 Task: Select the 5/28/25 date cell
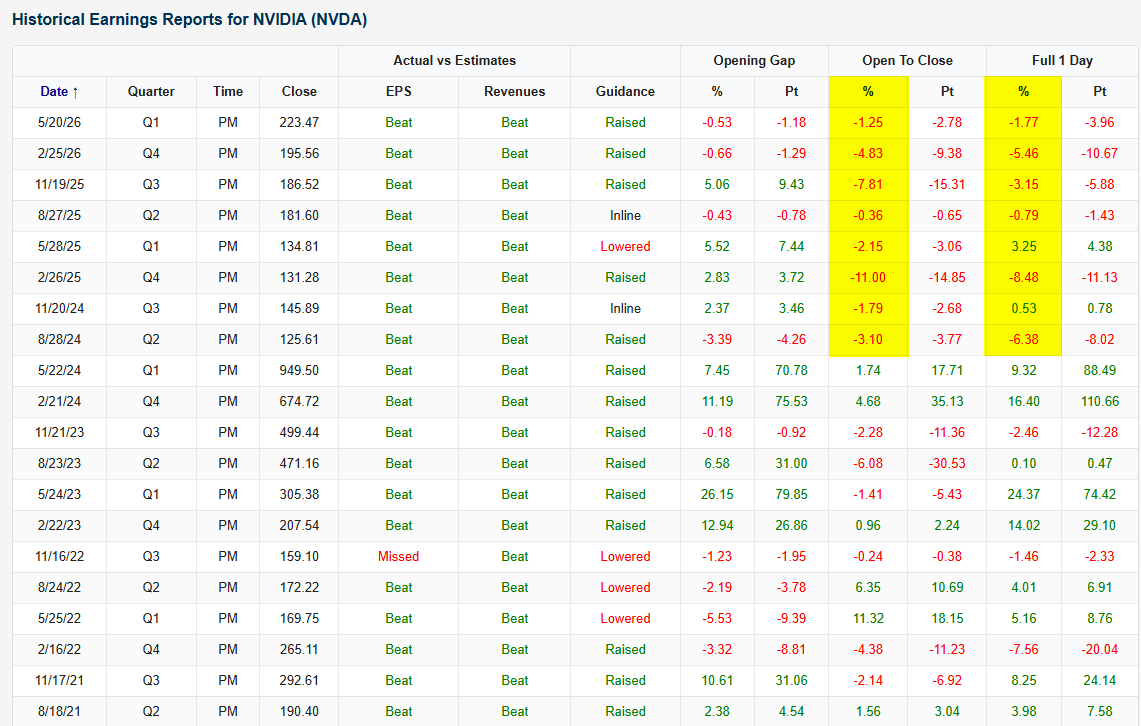[x=59, y=247]
